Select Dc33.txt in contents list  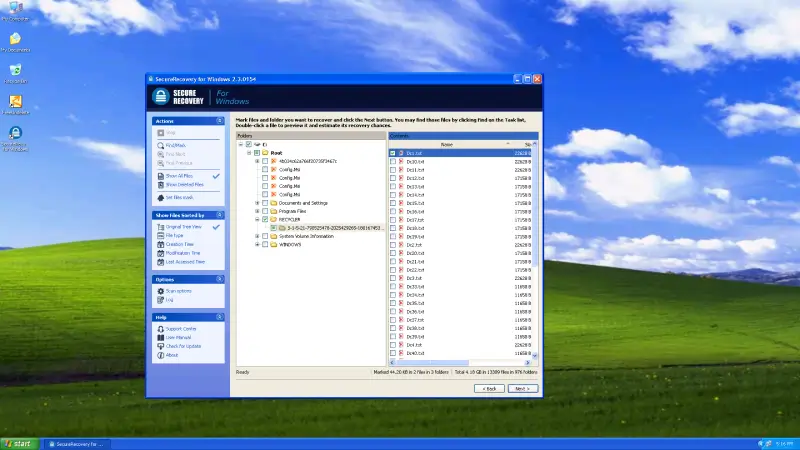click(415, 287)
